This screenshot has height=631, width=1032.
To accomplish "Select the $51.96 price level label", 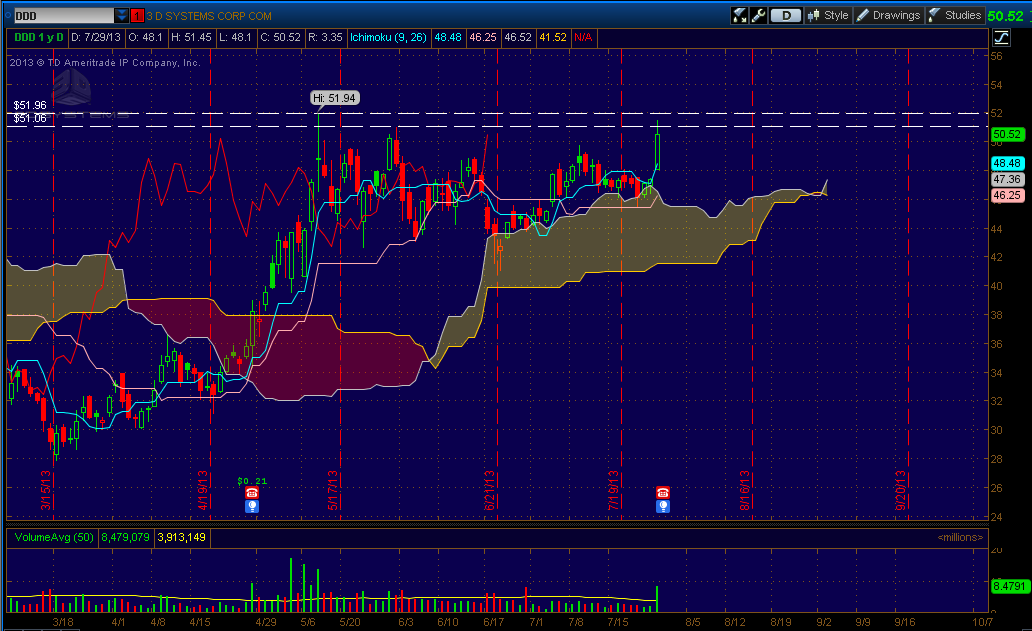I will point(30,105).
